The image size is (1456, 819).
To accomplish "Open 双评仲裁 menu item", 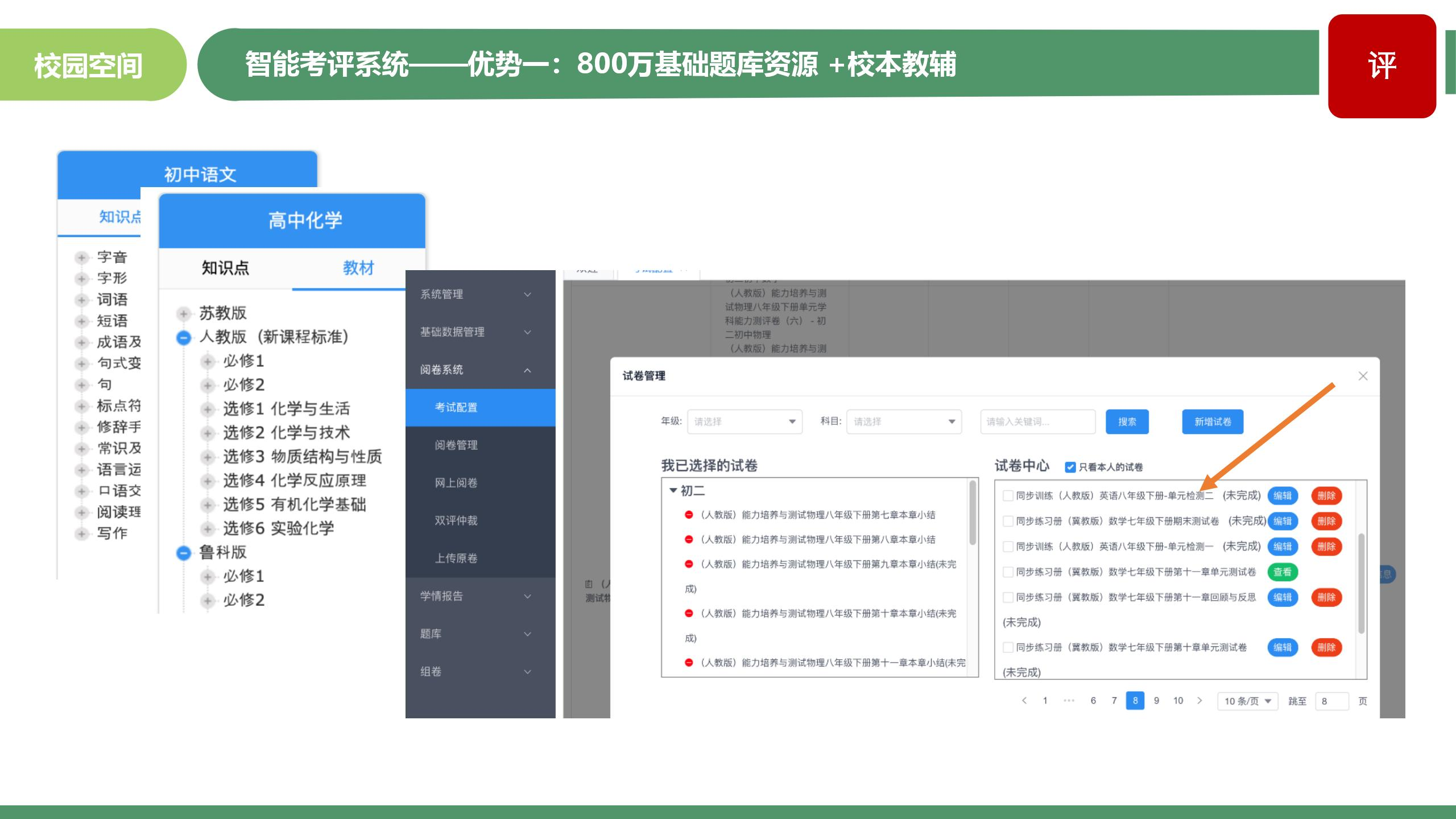I will click(x=480, y=520).
